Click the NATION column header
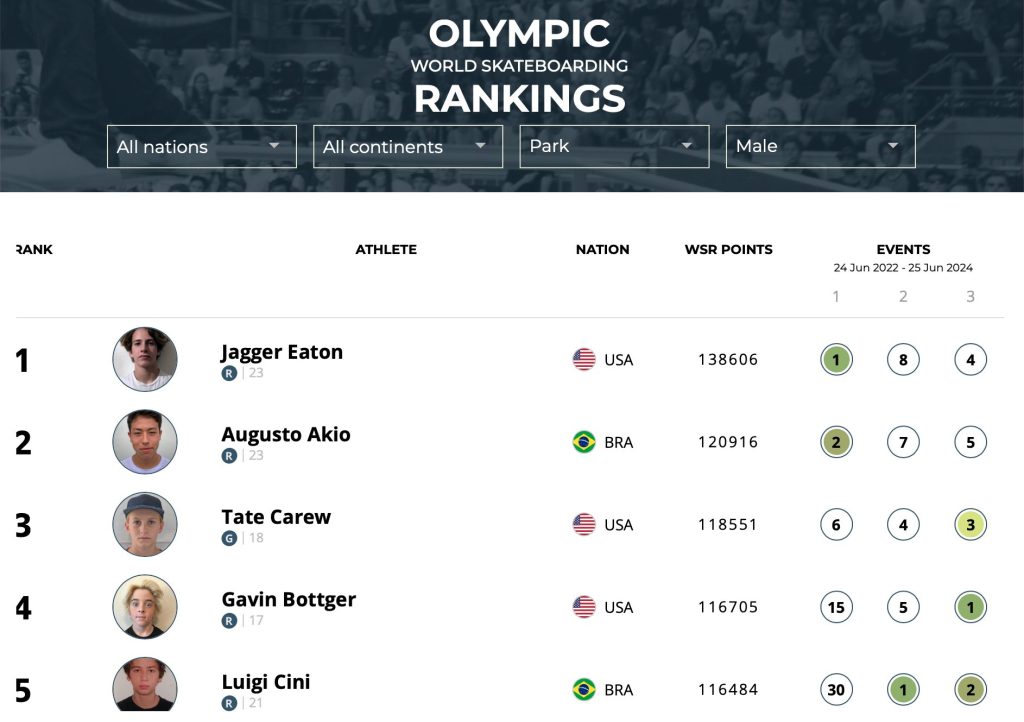Viewport: 1024px width, 722px height. (x=603, y=249)
